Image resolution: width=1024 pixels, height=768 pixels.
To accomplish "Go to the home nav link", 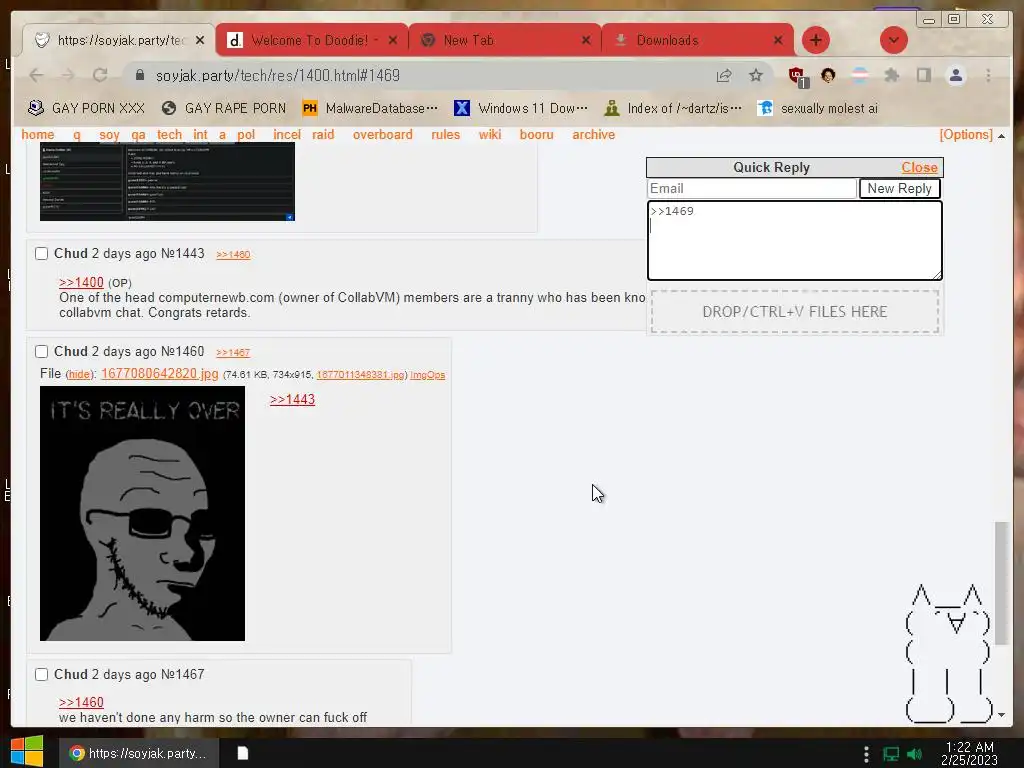I will [x=38, y=135].
